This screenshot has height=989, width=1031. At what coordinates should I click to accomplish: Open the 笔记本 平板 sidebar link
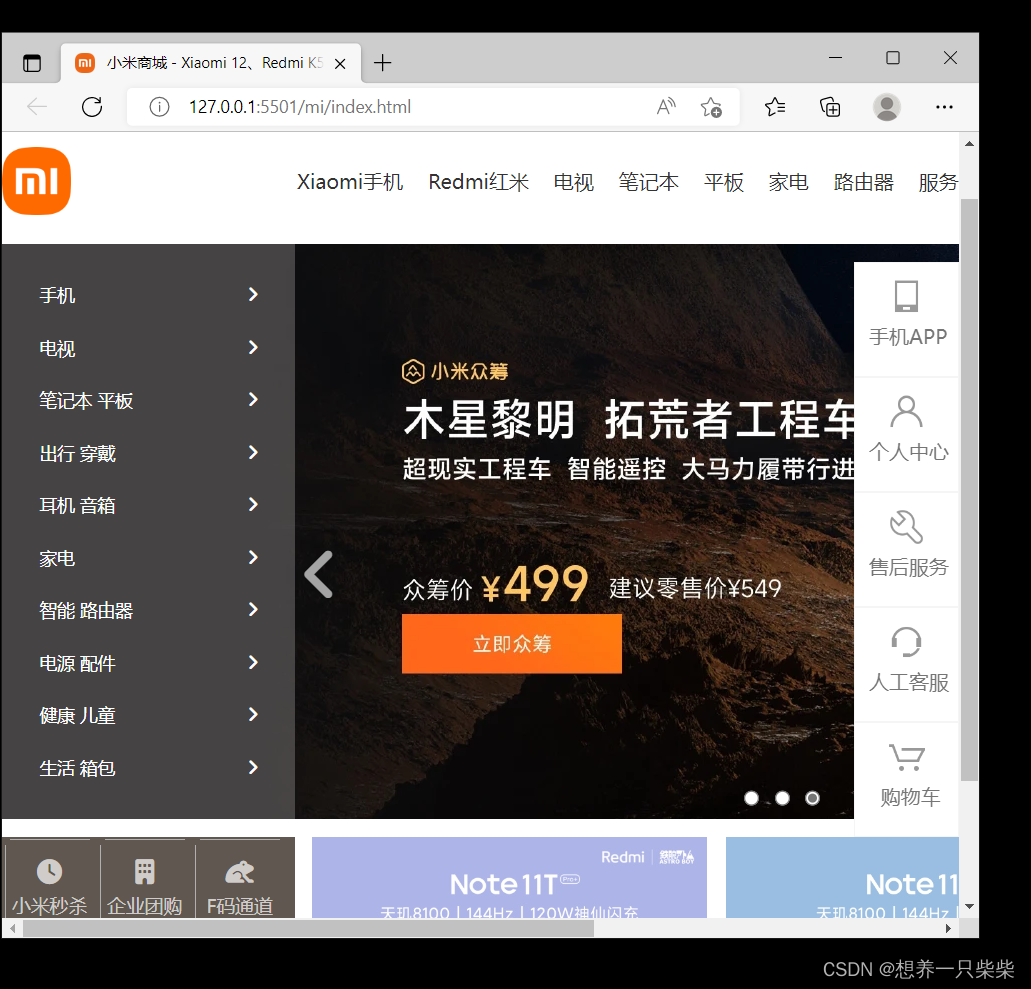pyautogui.click(x=86, y=400)
